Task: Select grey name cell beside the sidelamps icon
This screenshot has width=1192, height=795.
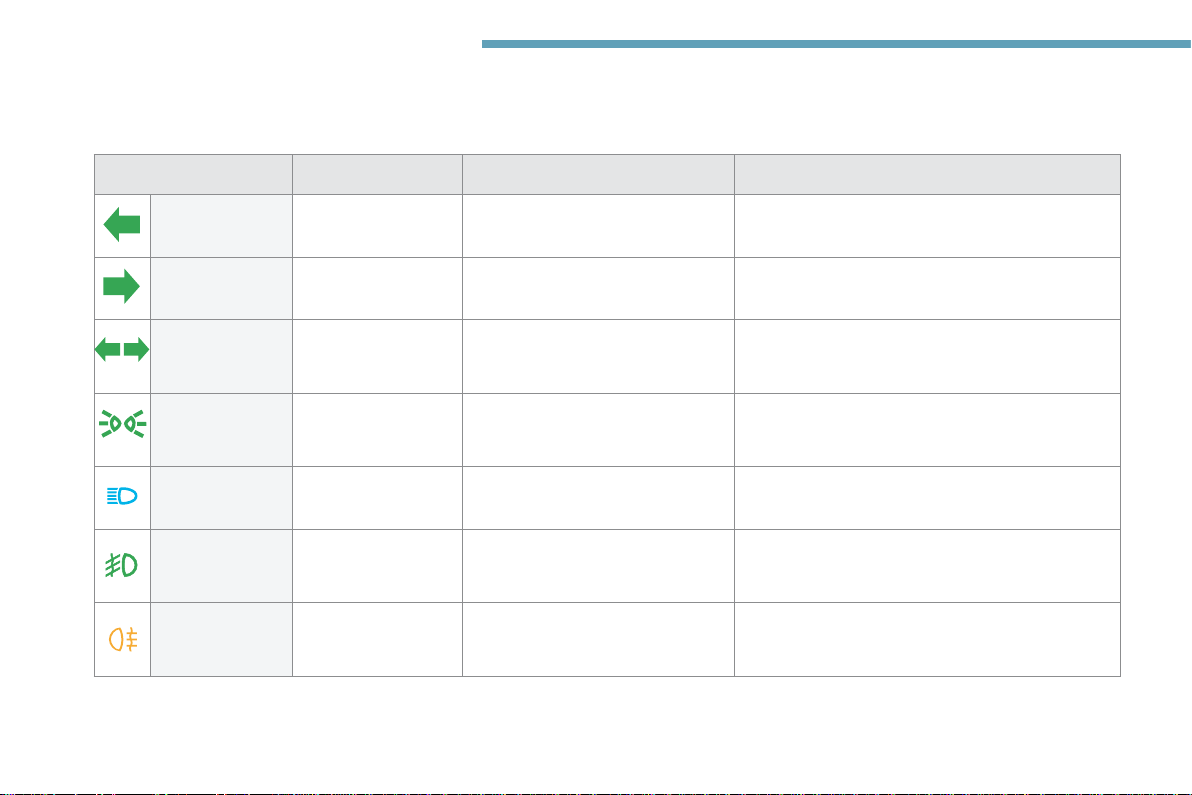Action: pyautogui.click(x=221, y=430)
